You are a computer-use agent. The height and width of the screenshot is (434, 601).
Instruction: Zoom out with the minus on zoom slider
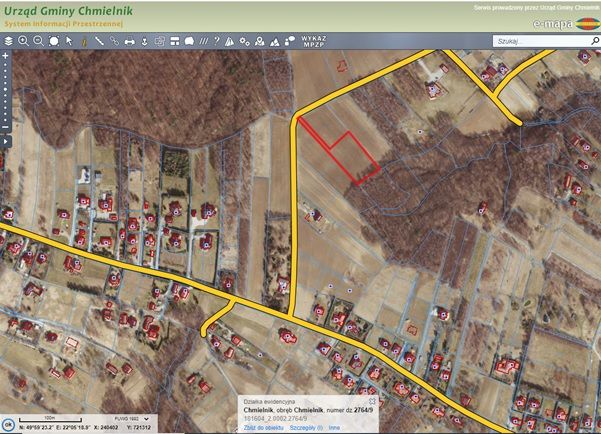coord(5,127)
